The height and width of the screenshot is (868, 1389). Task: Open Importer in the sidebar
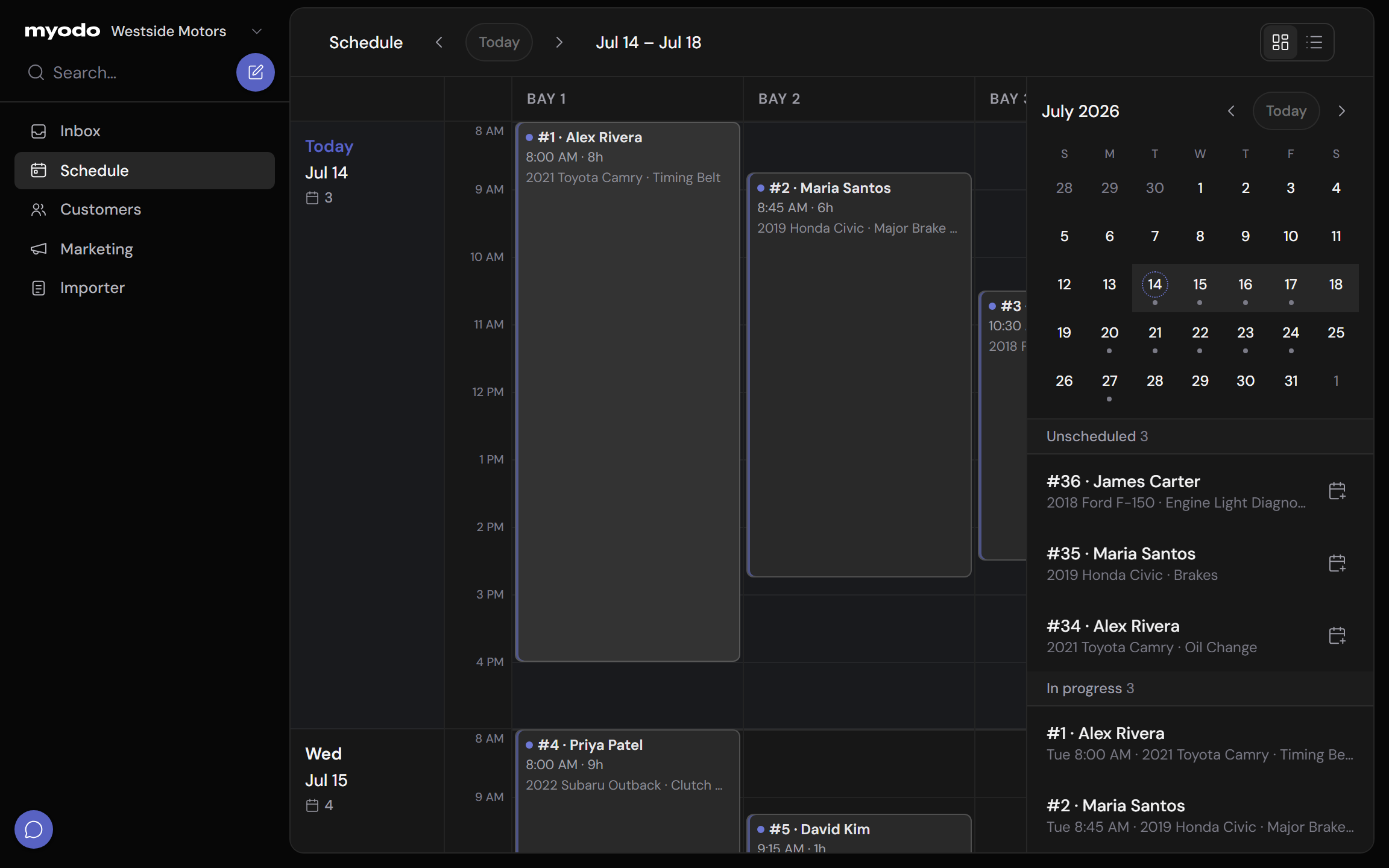coord(145,288)
